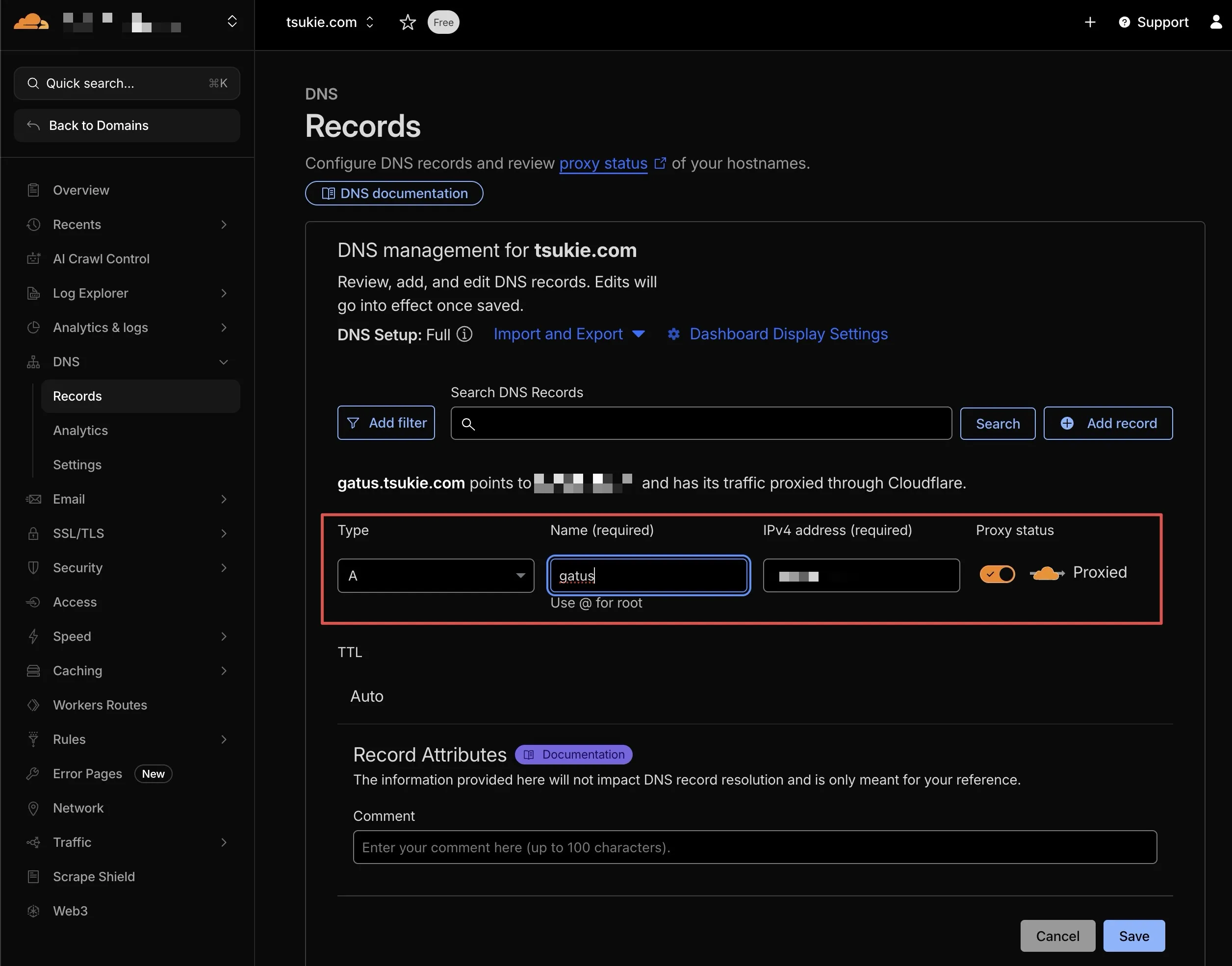Open Web3 from the sidebar icon
This screenshot has width=1232, height=966.
[x=33, y=911]
